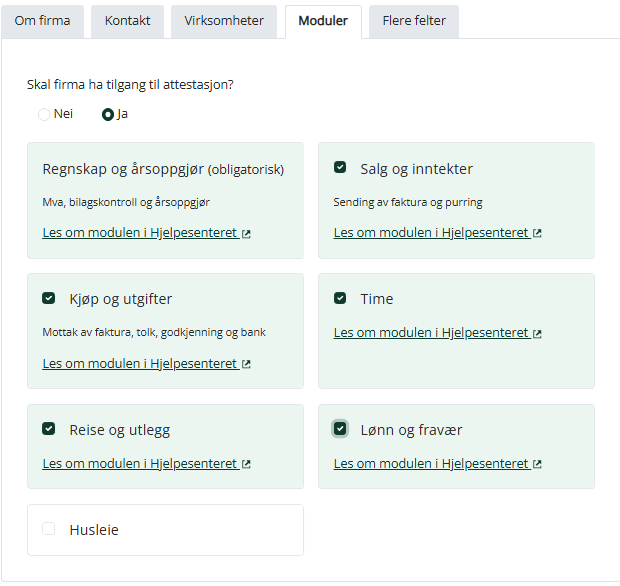This screenshot has width=620, height=586.
Task: Switch to the Kontakt tab
Action: click(x=127, y=21)
